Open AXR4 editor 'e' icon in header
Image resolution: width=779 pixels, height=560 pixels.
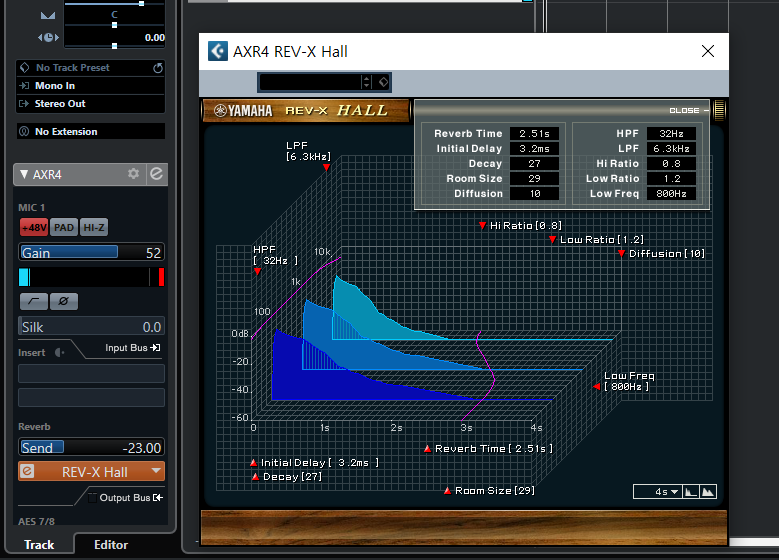[156, 174]
